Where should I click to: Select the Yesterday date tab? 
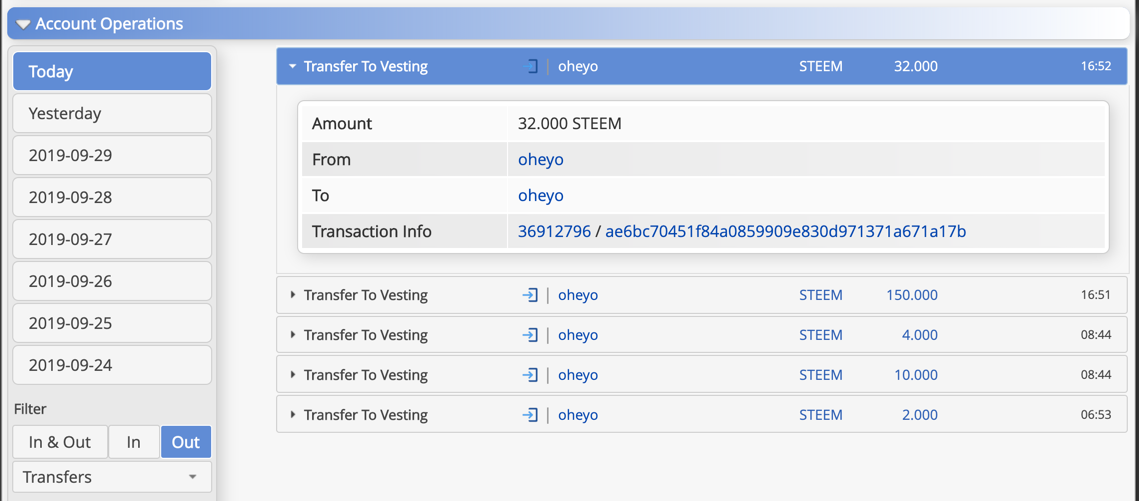click(112, 113)
